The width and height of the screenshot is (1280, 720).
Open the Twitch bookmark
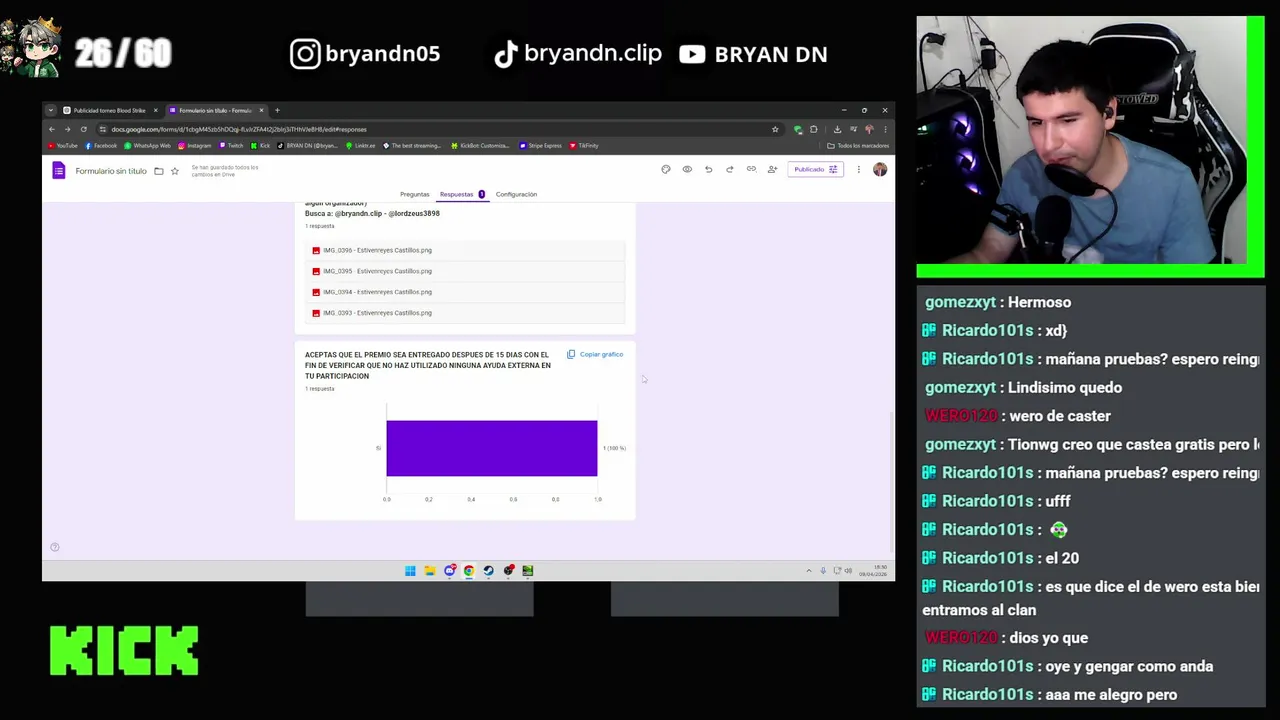pos(232,146)
